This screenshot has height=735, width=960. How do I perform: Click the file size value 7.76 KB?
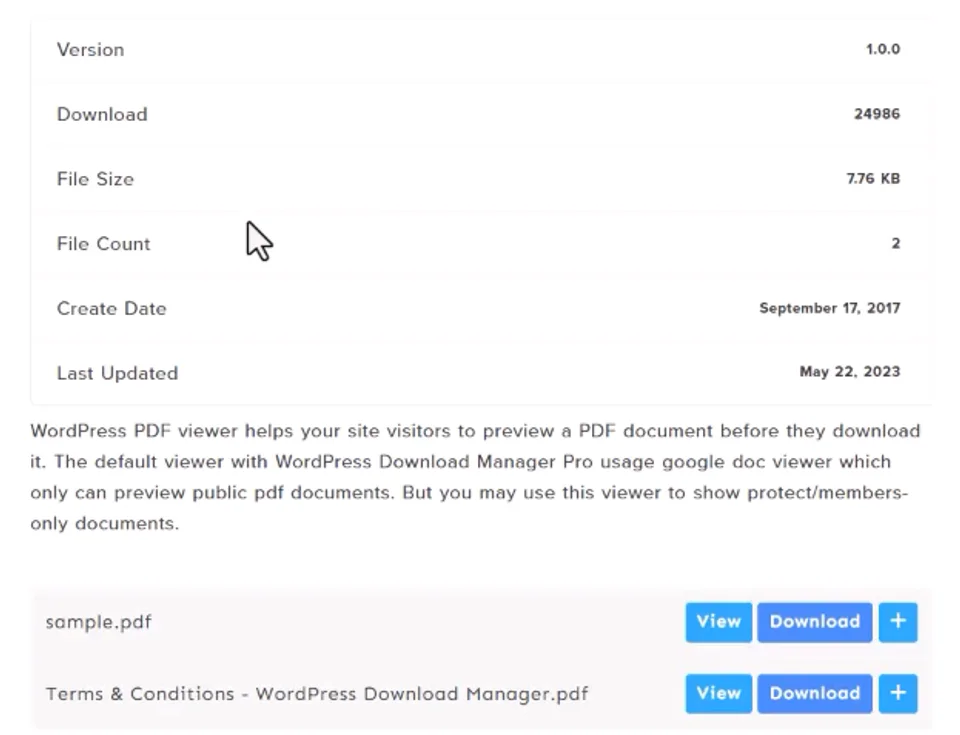click(873, 179)
